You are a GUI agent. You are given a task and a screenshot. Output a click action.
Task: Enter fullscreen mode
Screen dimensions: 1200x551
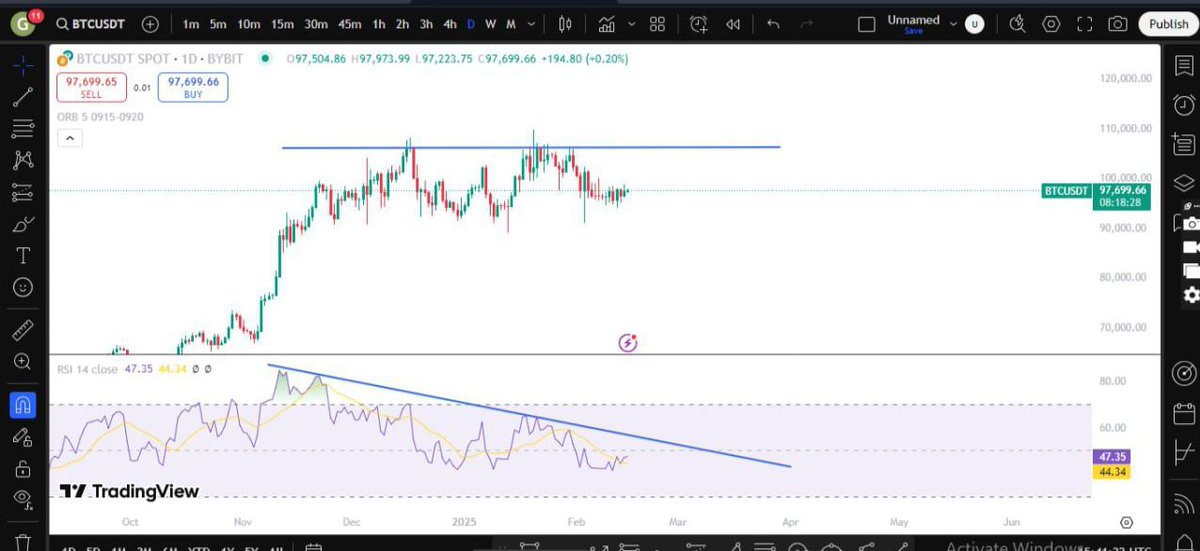click(x=1084, y=24)
